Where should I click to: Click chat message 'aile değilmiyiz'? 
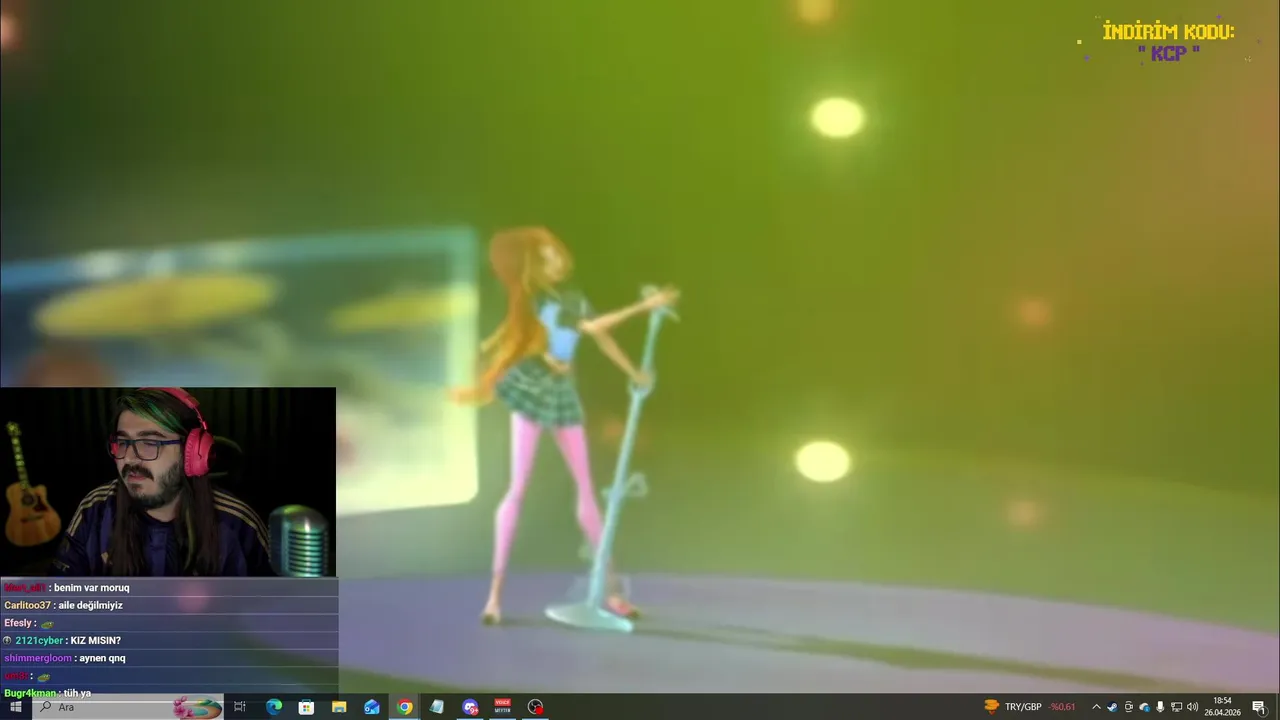coord(91,606)
